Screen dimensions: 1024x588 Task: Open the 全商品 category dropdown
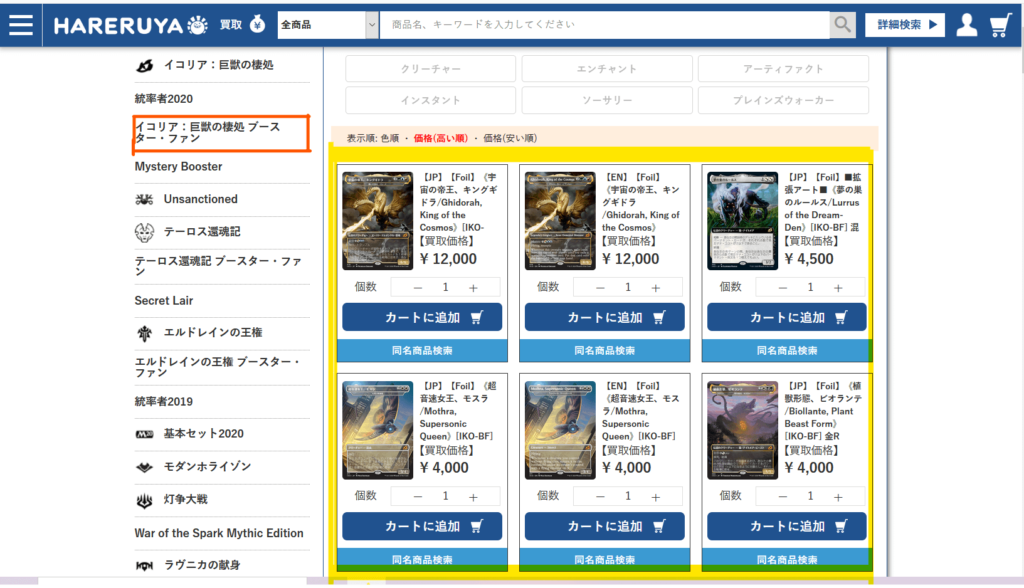click(328, 25)
